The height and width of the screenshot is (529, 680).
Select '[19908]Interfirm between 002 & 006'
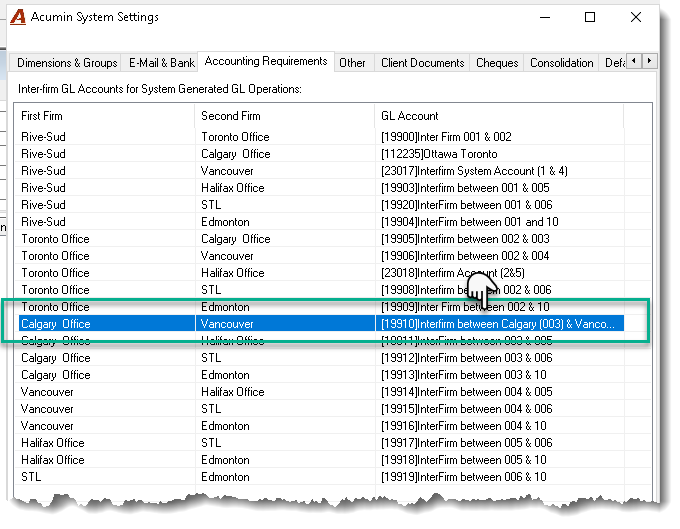(x=466, y=290)
